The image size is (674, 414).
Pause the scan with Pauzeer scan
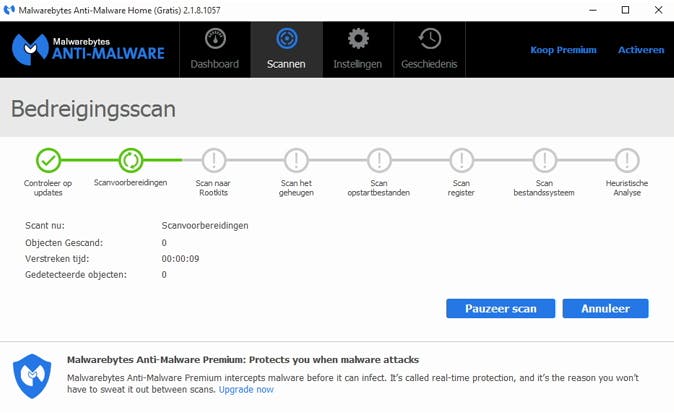click(x=501, y=309)
